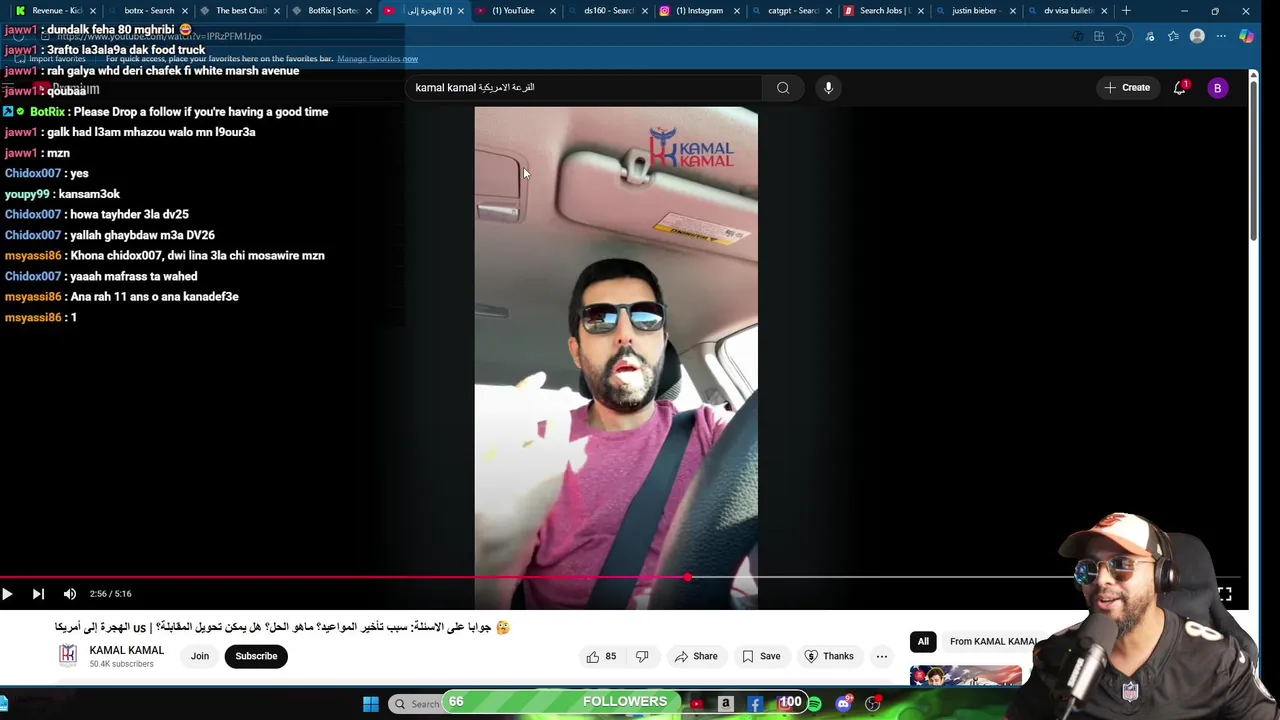
Task: Add page to favorites star icon
Action: pyautogui.click(x=1121, y=36)
